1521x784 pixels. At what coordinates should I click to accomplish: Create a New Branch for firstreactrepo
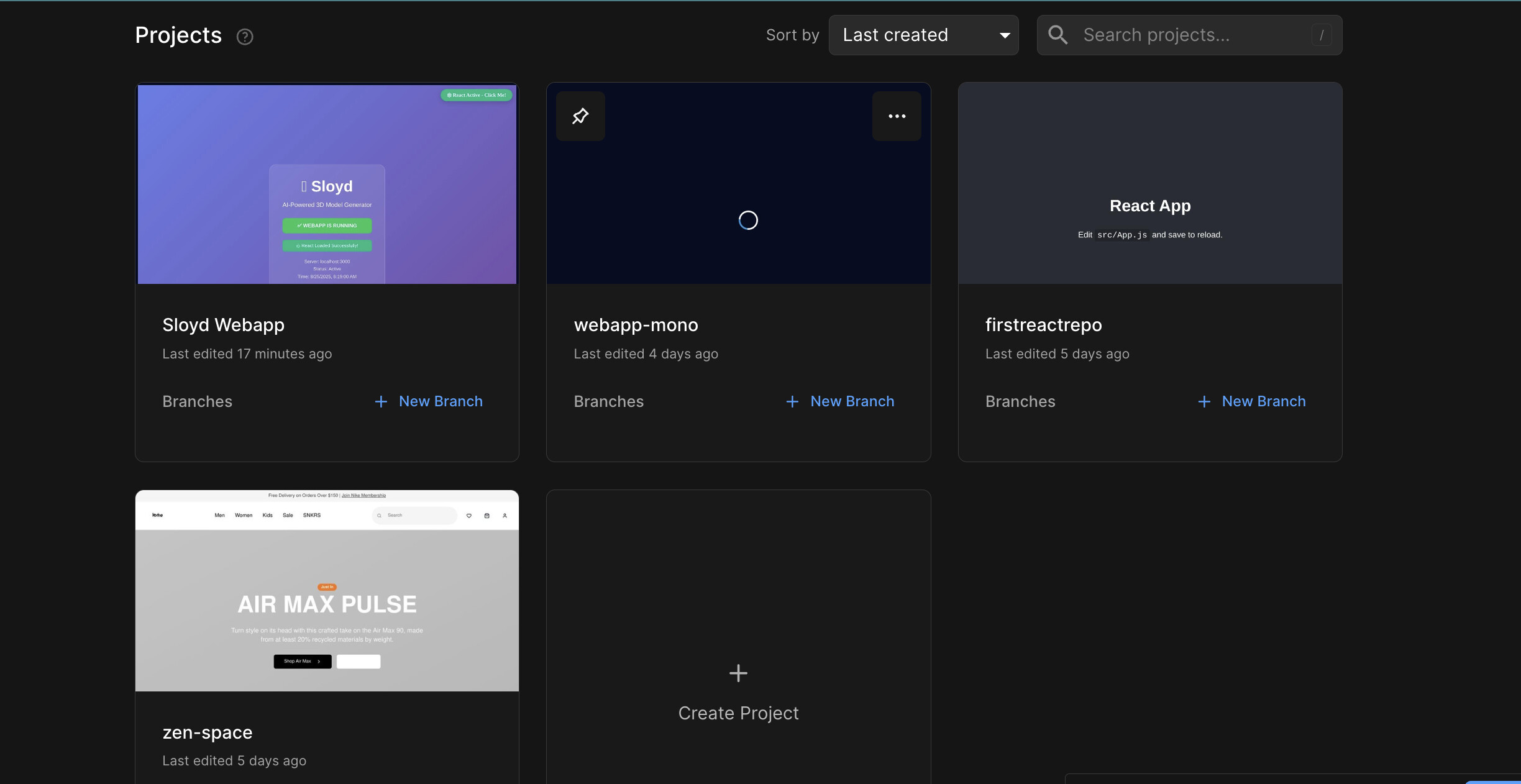click(x=1263, y=401)
